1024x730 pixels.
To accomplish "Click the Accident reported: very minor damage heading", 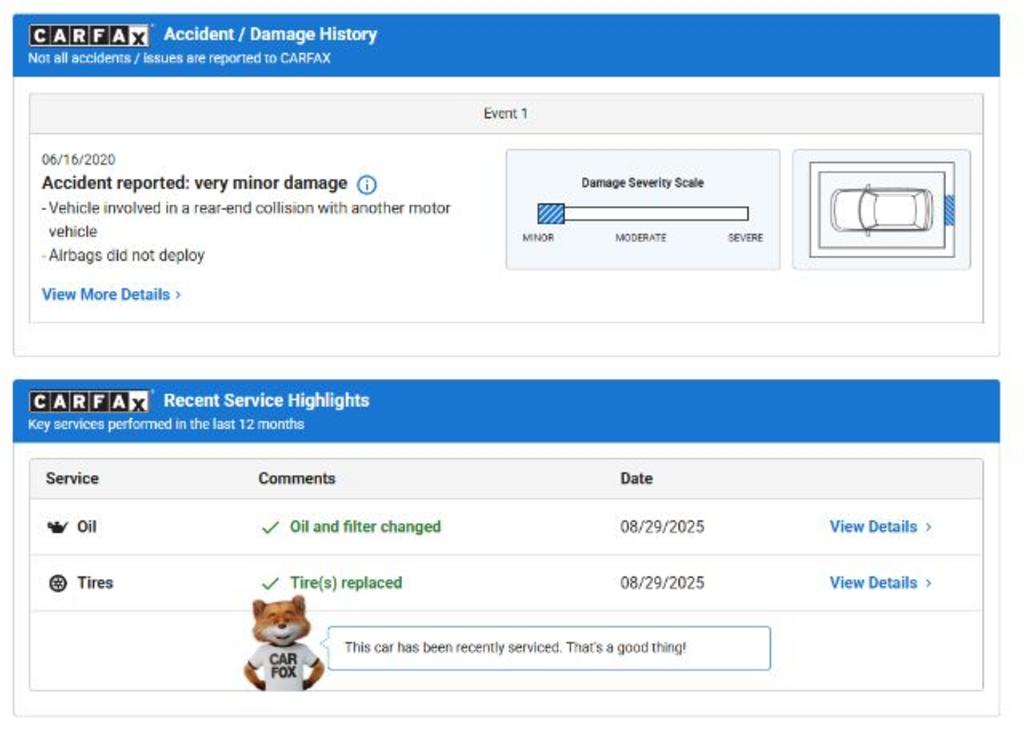I will (195, 183).
